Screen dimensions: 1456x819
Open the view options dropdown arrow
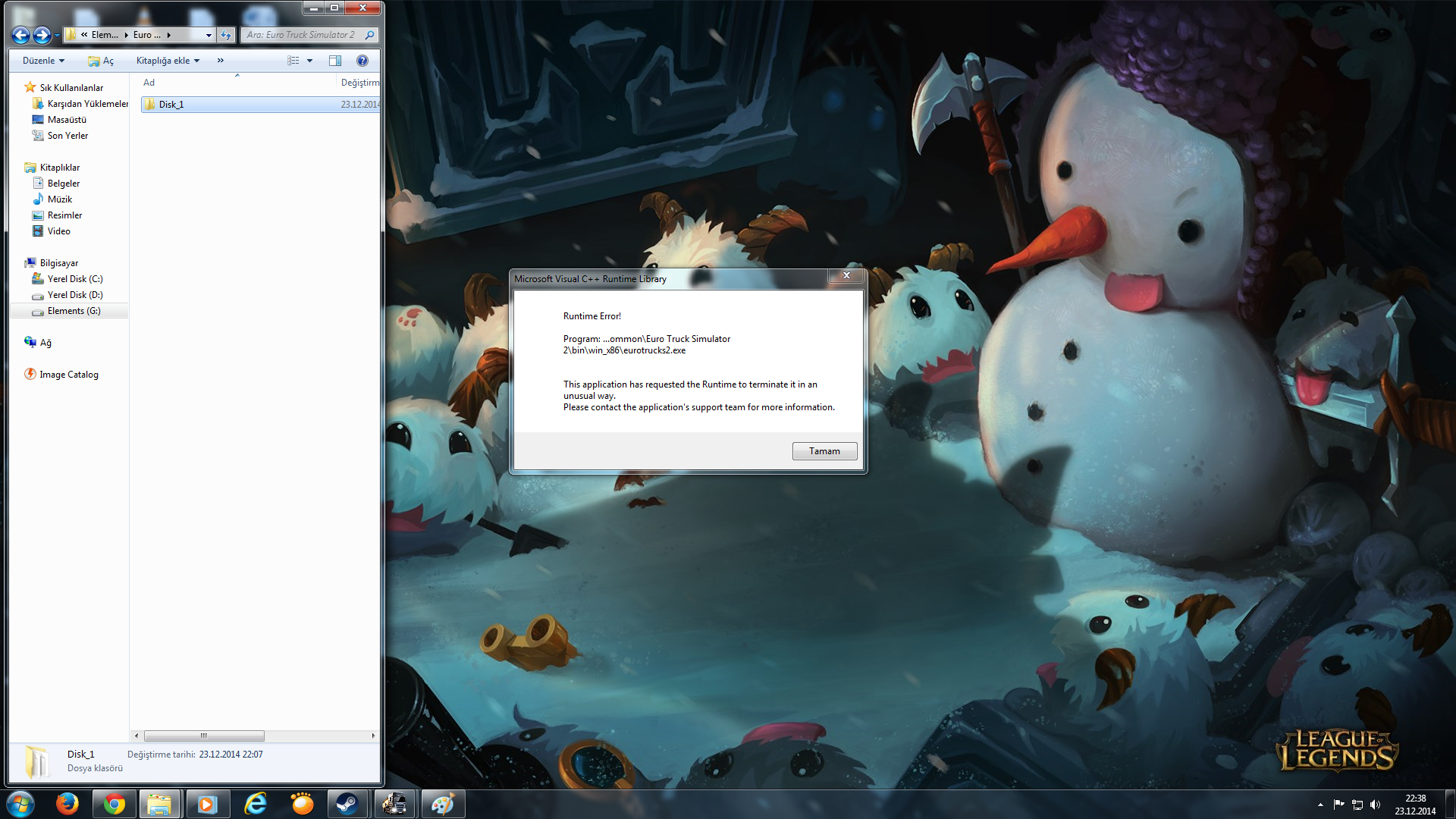(309, 61)
